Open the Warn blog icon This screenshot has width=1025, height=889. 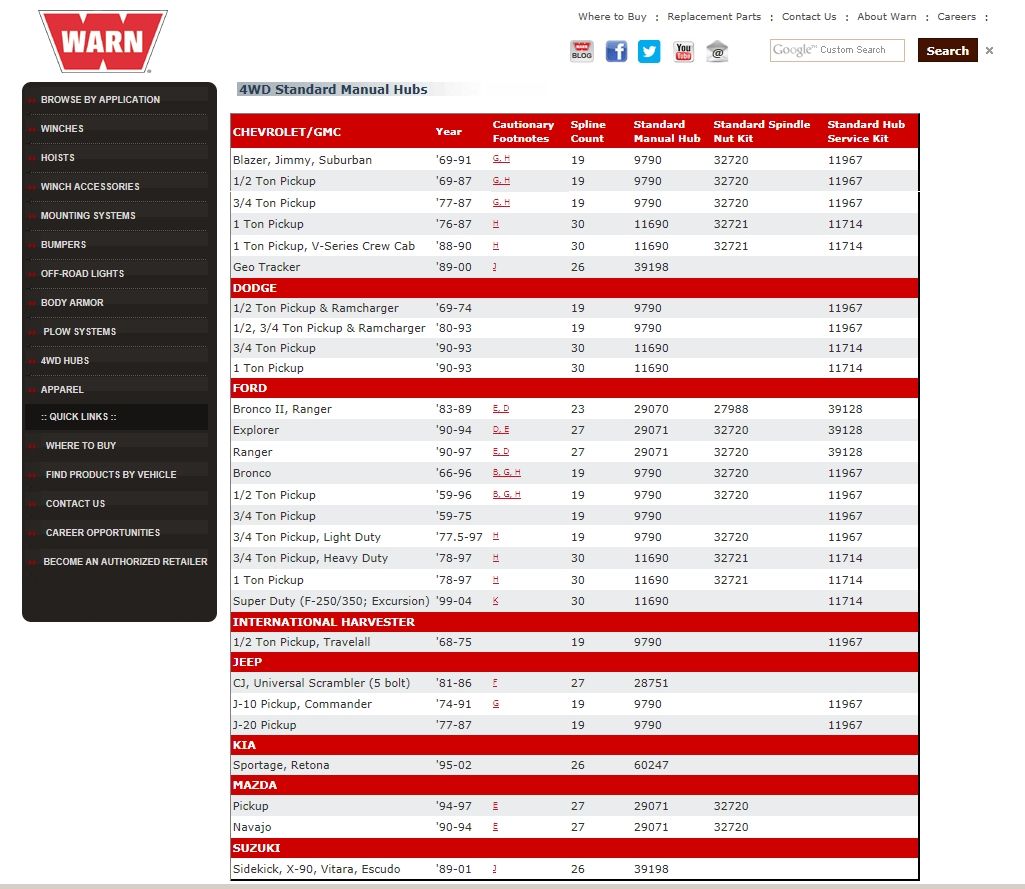581,51
